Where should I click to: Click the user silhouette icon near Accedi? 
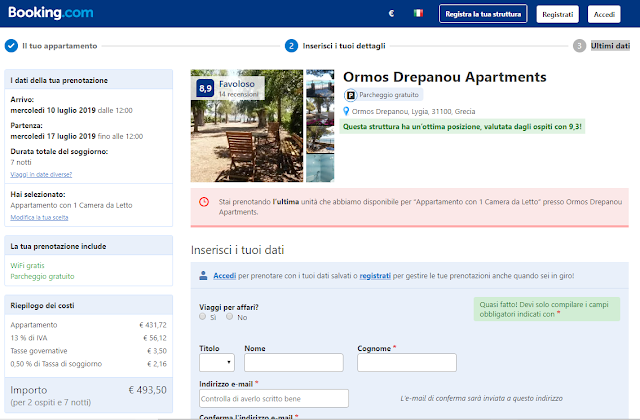(x=203, y=276)
